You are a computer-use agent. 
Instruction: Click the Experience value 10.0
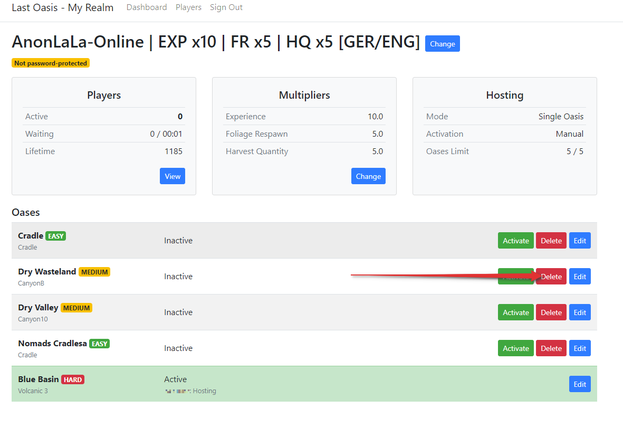(x=375, y=116)
